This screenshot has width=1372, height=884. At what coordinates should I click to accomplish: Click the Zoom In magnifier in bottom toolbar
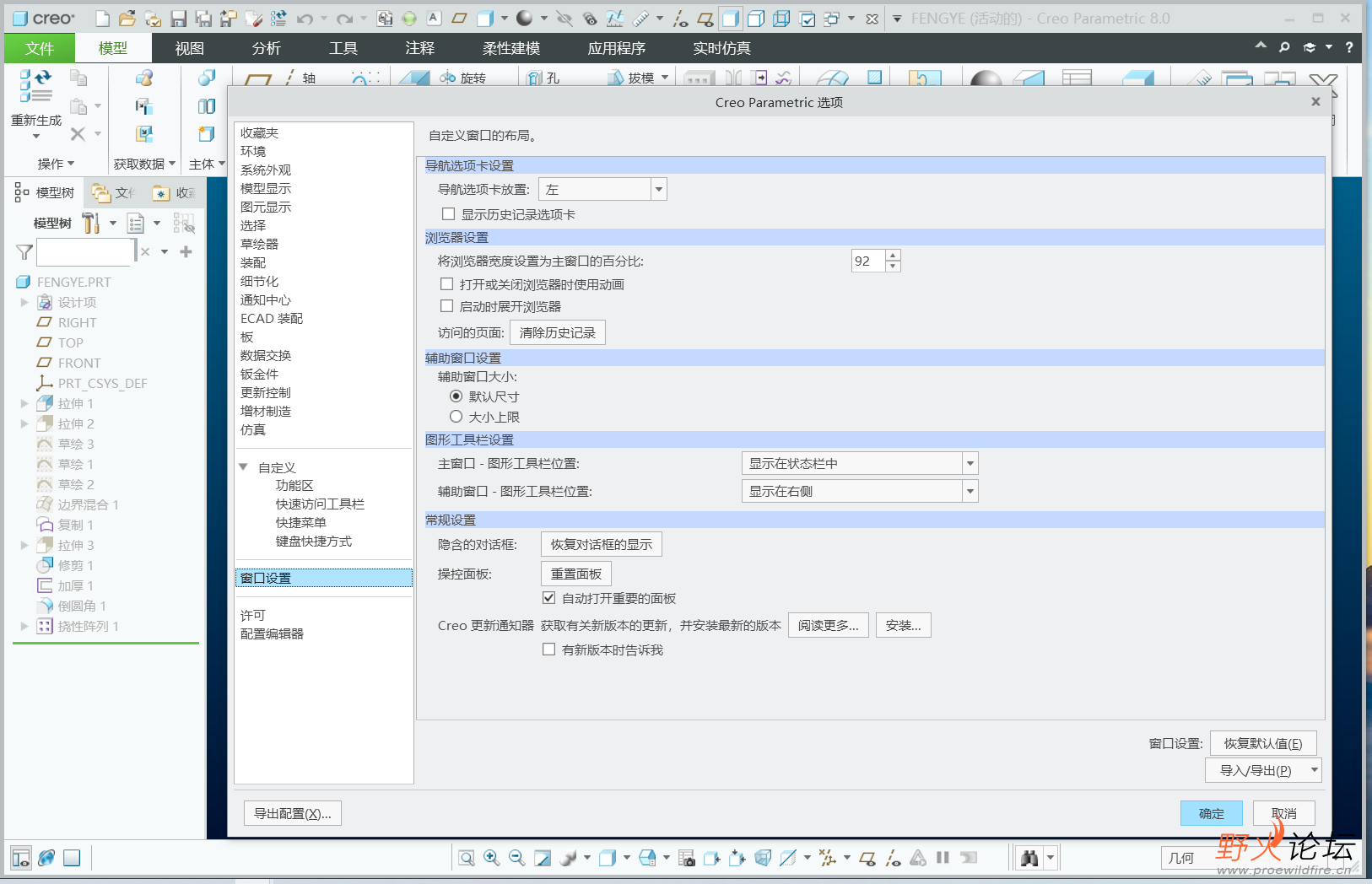(491, 858)
